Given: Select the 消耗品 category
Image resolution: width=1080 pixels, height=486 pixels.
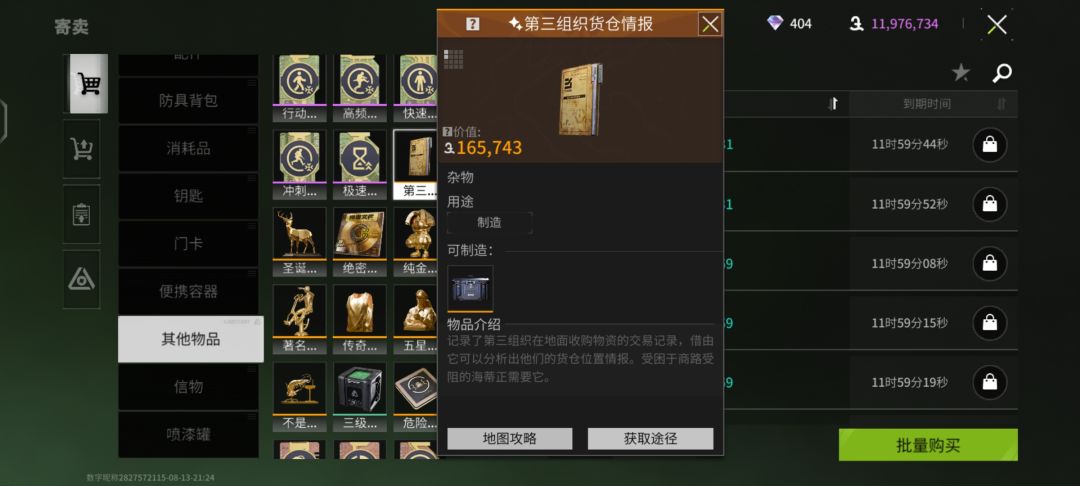Looking at the screenshot, I should pos(188,148).
